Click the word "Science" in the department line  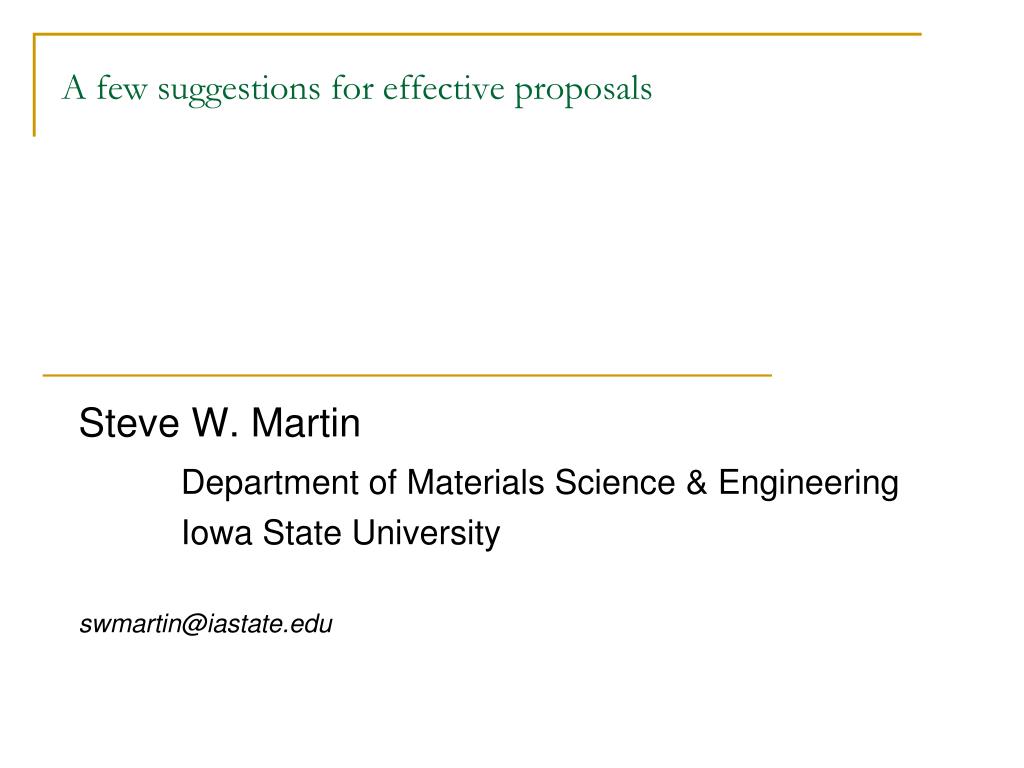click(615, 483)
